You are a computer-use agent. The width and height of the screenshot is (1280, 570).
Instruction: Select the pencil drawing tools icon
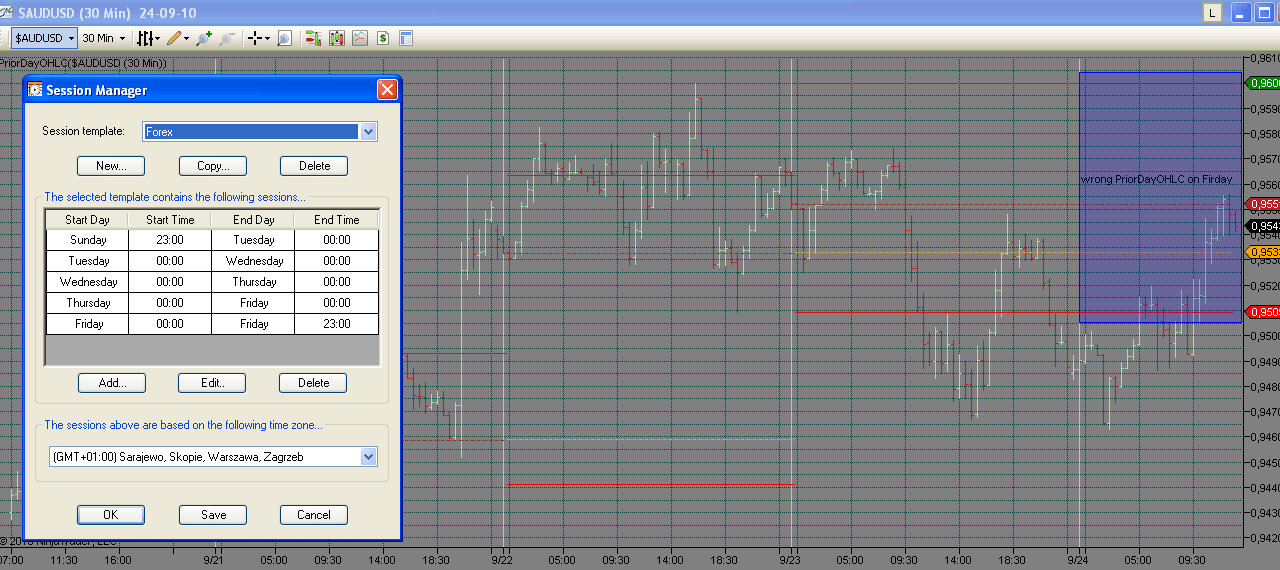[x=174, y=38]
